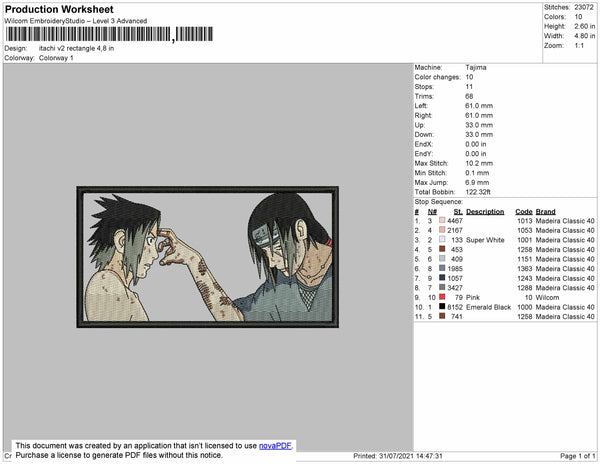
Task: Select the salmon swatch for stop 2
Action: coord(442,230)
